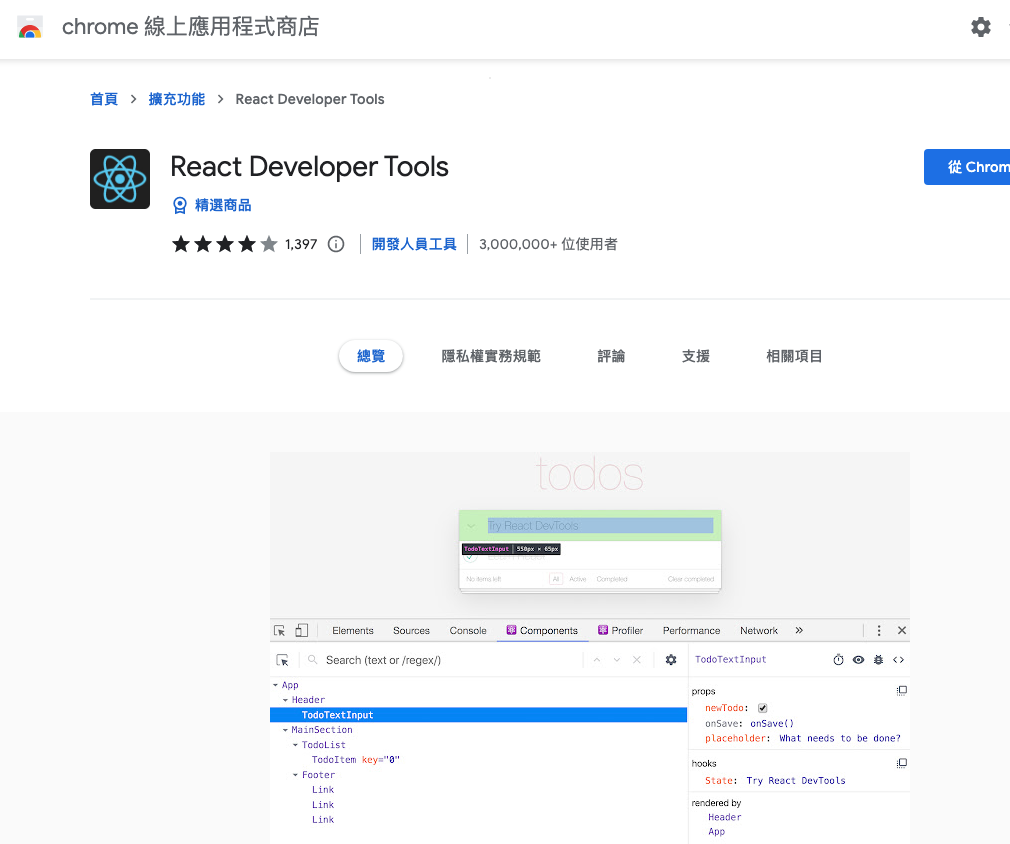The height and width of the screenshot is (844, 1010).
Task: Click the DevTools three-dot menu icon
Action: (879, 631)
